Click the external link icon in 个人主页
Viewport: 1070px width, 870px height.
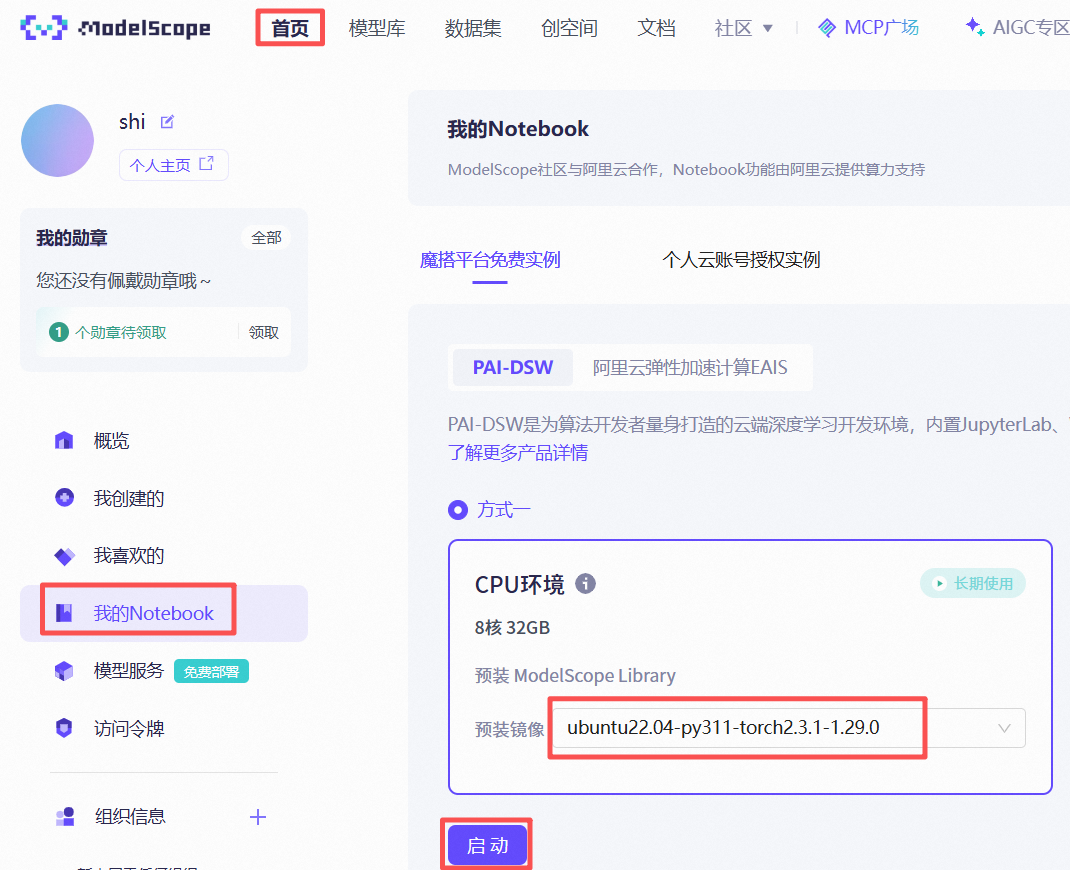(x=206, y=164)
